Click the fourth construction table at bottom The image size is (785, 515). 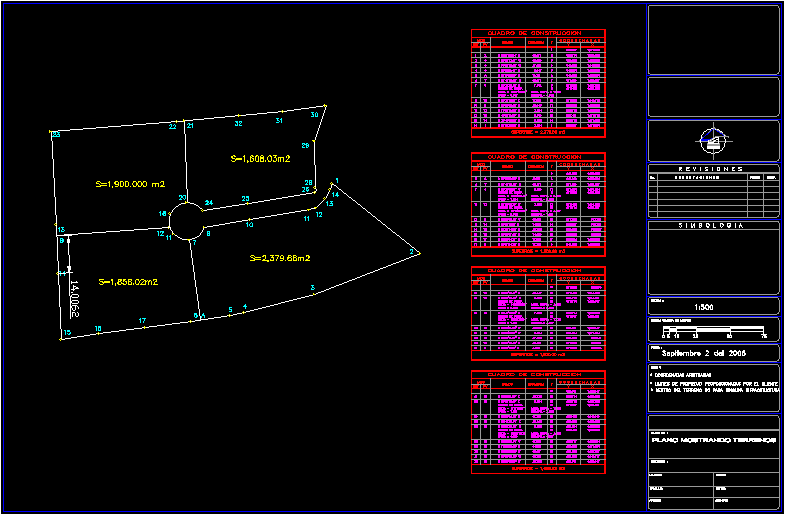point(538,420)
